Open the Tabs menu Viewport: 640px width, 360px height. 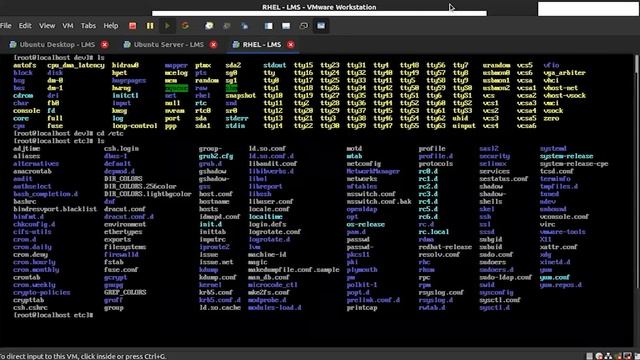coord(88,25)
